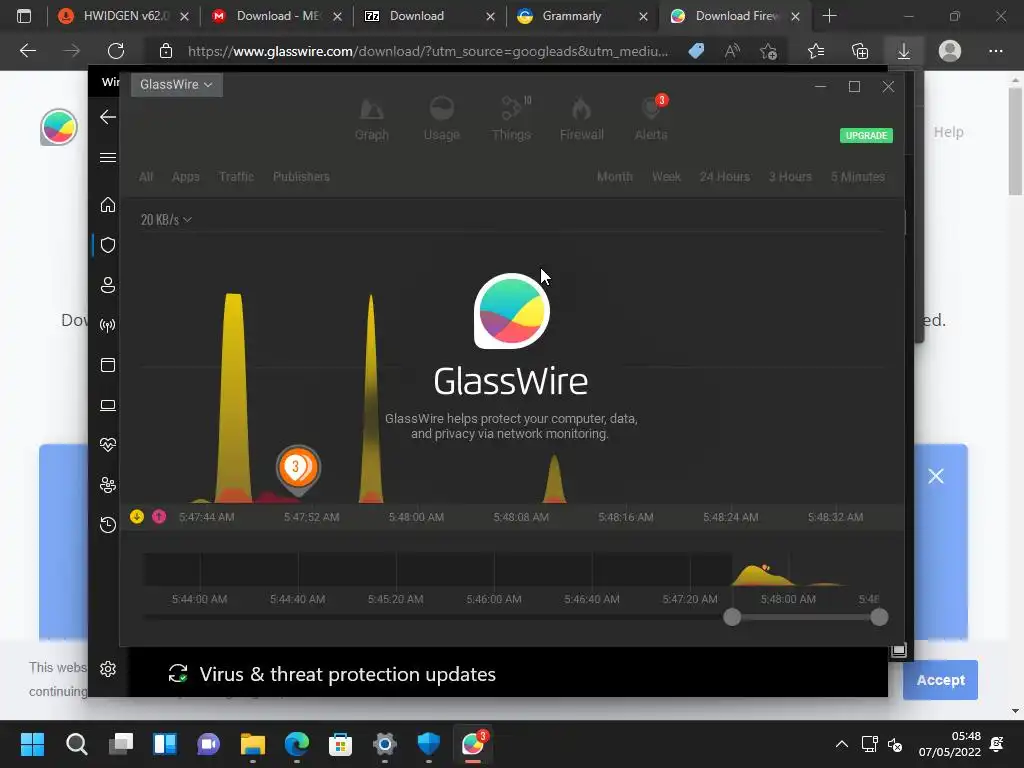
Task: Switch to HWIDGEN v62 browser tab
Action: [121, 16]
